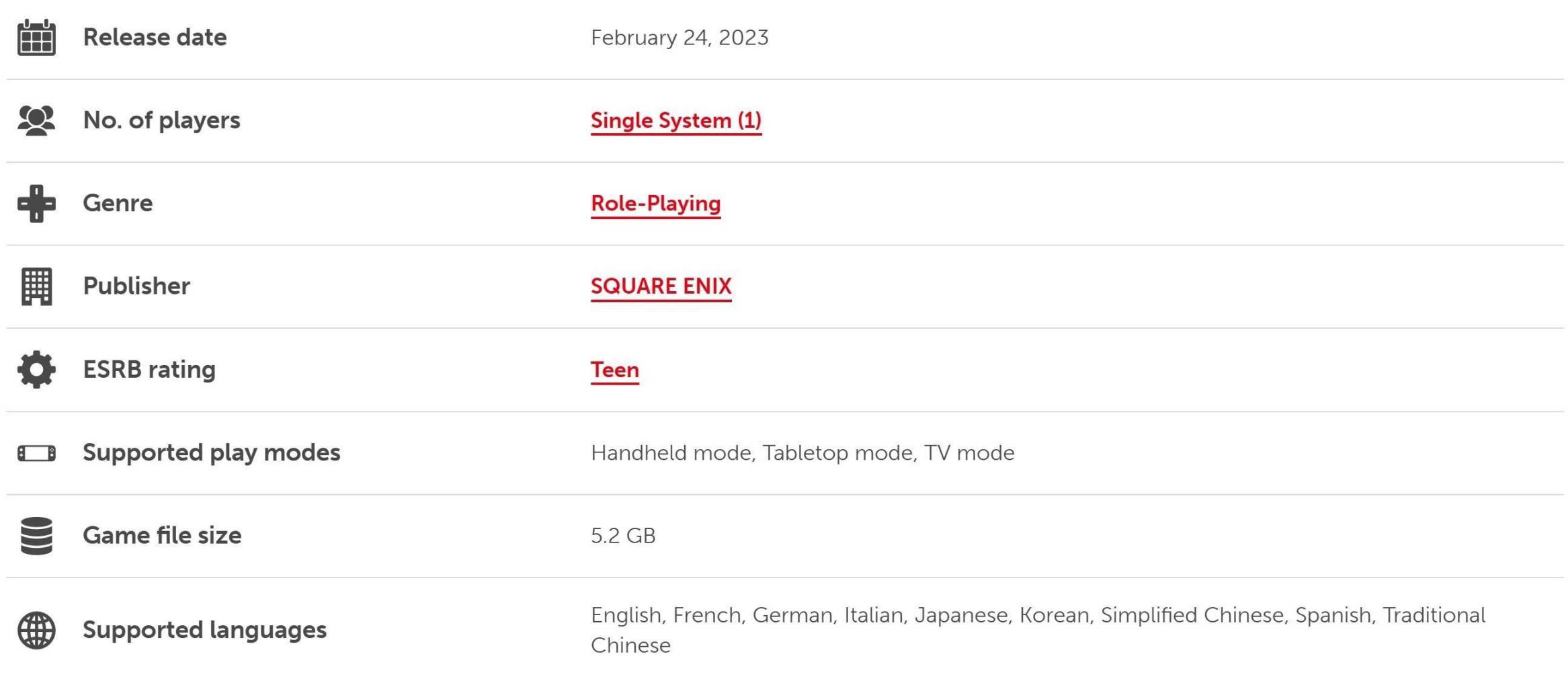Image resolution: width=1568 pixels, height=681 pixels.
Task: Click the database icon for file size
Action: (36, 536)
